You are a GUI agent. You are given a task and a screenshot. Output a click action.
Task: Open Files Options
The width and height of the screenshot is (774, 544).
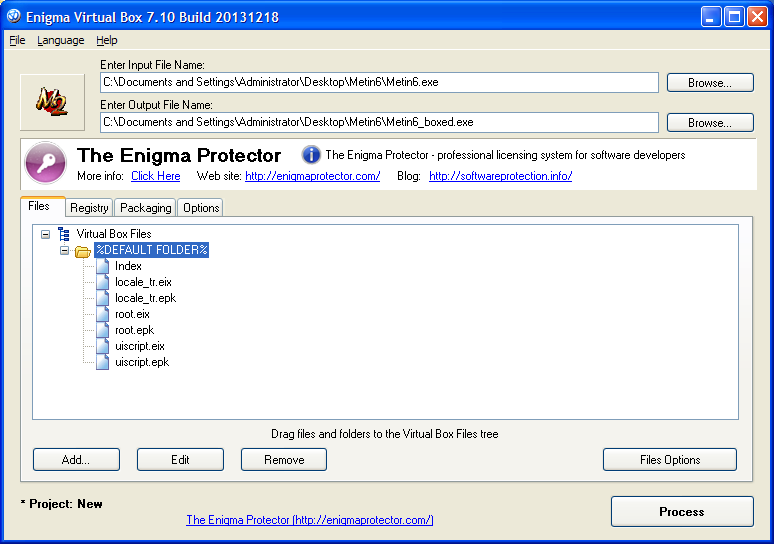pyautogui.click(x=670, y=460)
